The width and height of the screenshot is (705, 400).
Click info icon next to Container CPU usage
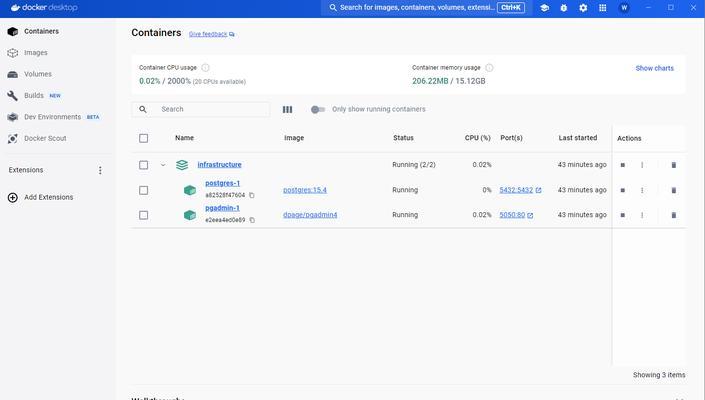[205, 67]
